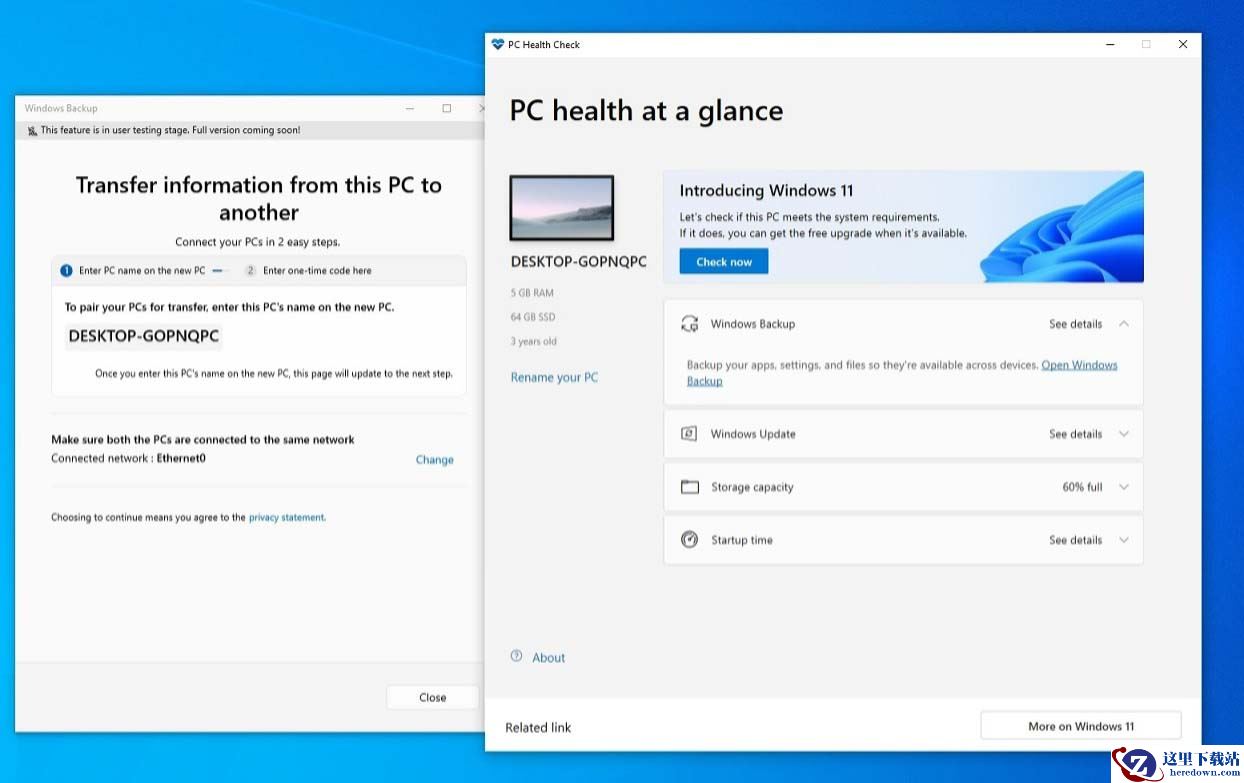Maximize the PC Health Check window
Screen dimensions: 1244x783
[1146, 44]
